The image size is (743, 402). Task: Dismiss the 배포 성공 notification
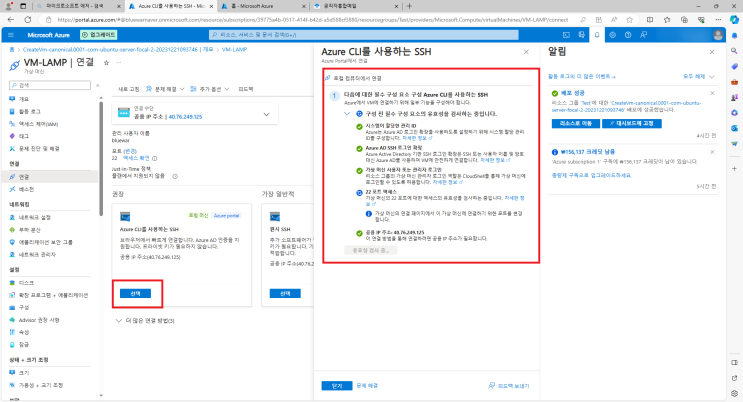(x=712, y=93)
